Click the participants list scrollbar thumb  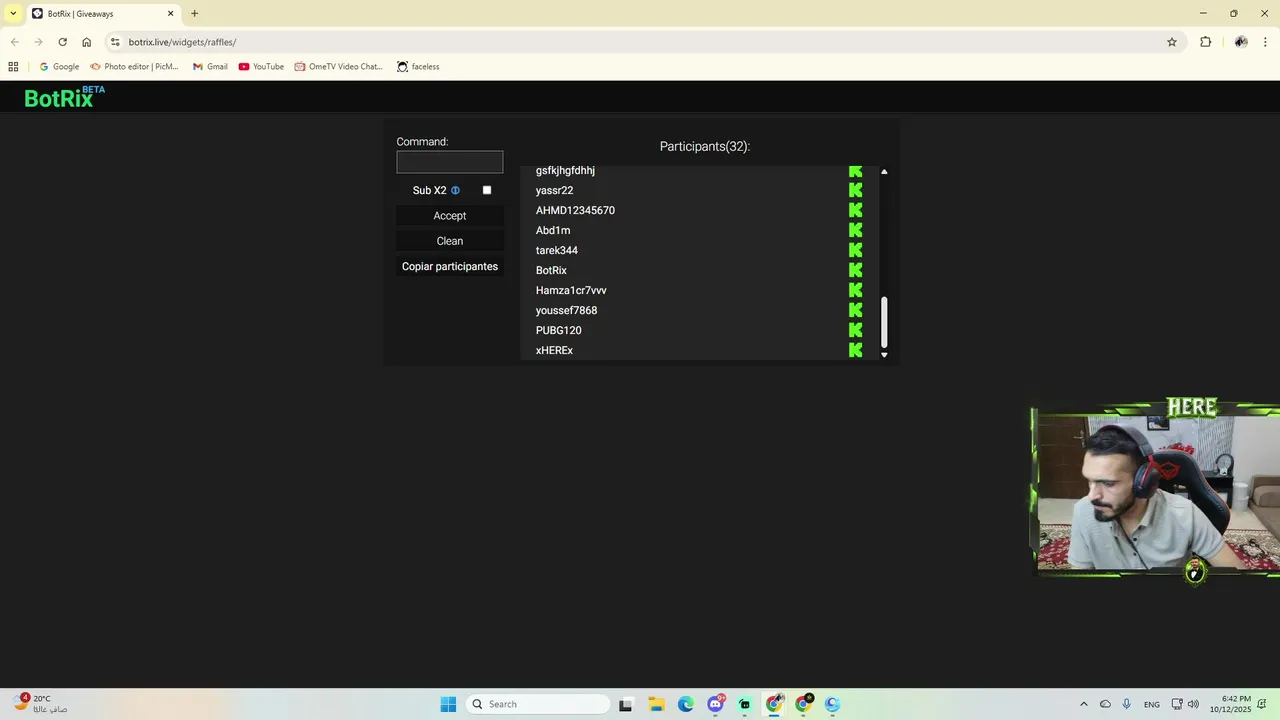(884, 321)
